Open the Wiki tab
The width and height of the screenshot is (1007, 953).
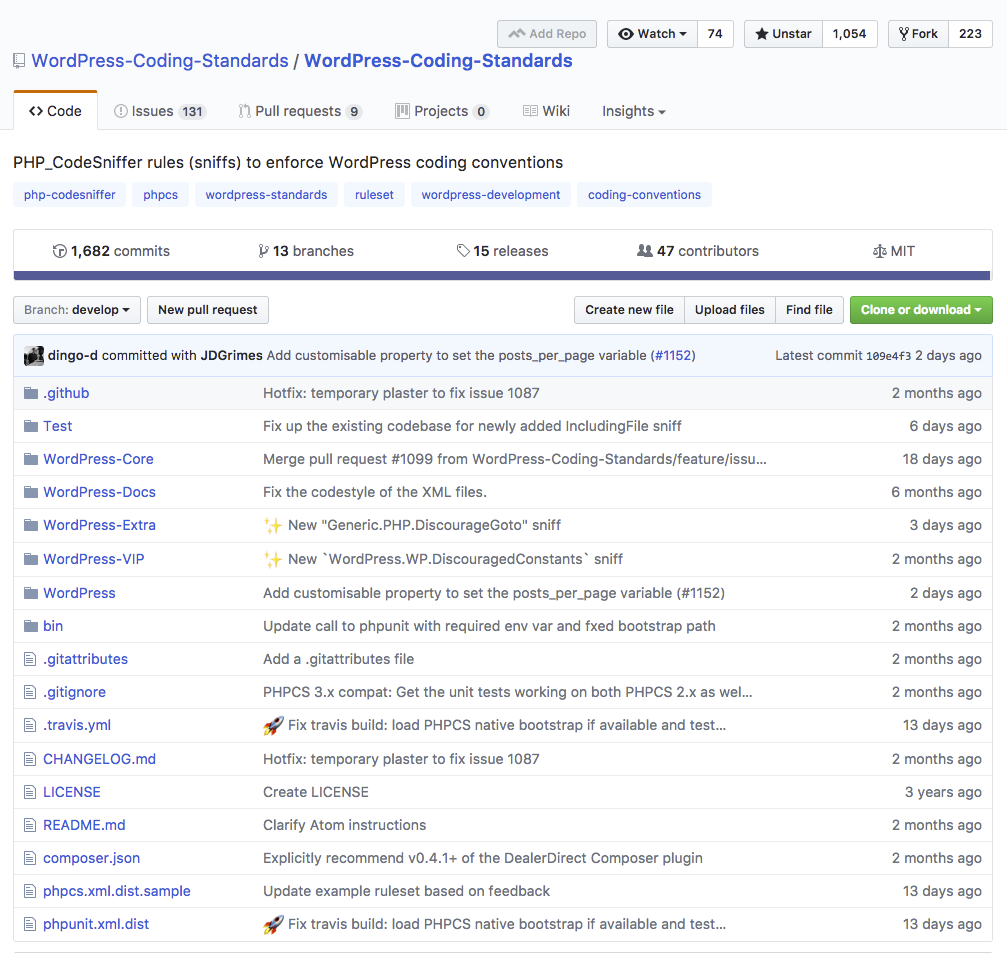click(546, 112)
